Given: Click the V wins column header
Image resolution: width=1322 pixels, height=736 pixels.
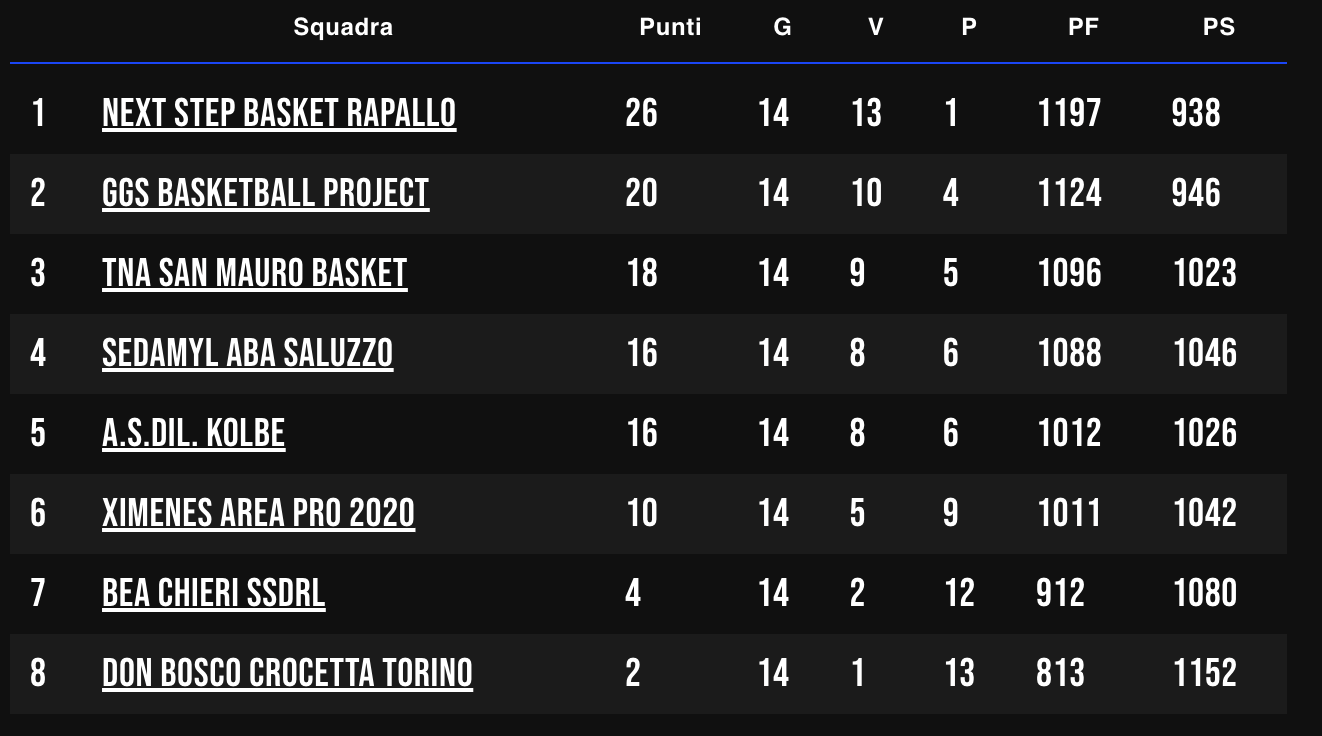Looking at the screenshot, I should [875, 27].
